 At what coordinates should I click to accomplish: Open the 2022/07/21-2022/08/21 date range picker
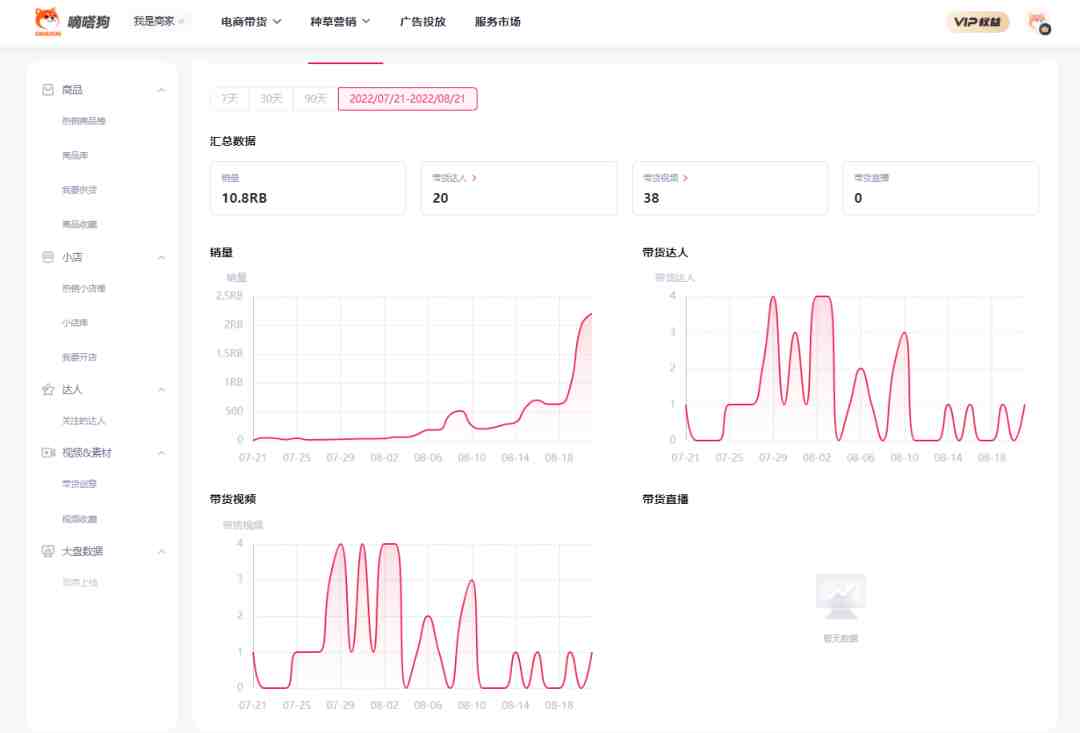[x=407, y=99]
